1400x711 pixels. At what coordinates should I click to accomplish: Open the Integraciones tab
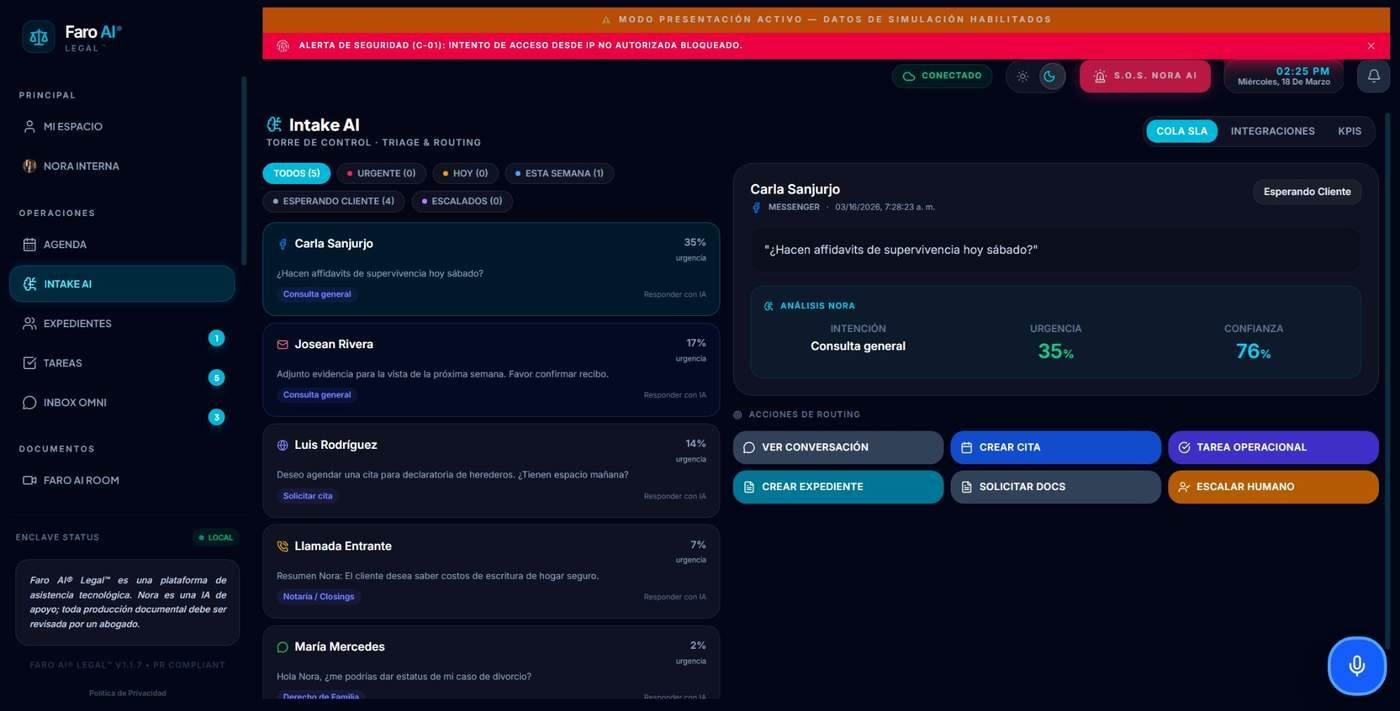(1272, 131)
